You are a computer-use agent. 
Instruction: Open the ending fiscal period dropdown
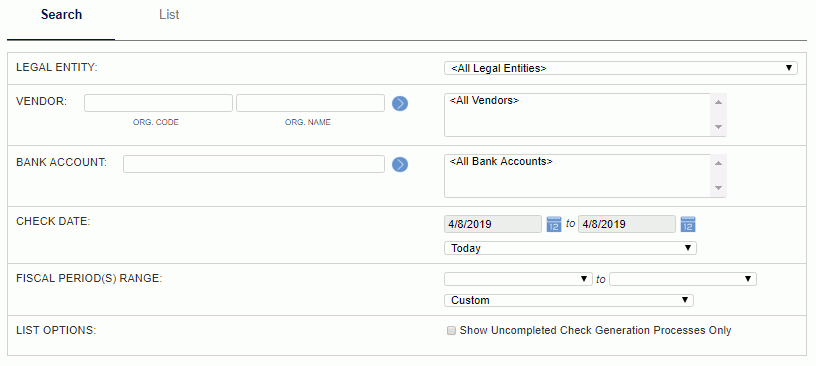(x=683, y=279)
